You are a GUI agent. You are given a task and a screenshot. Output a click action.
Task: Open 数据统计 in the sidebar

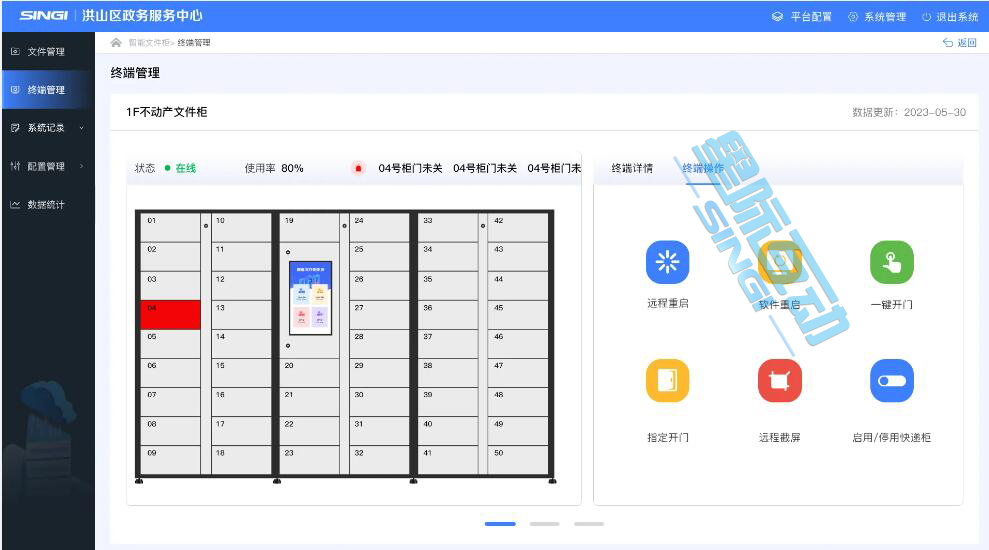[47, 205]
